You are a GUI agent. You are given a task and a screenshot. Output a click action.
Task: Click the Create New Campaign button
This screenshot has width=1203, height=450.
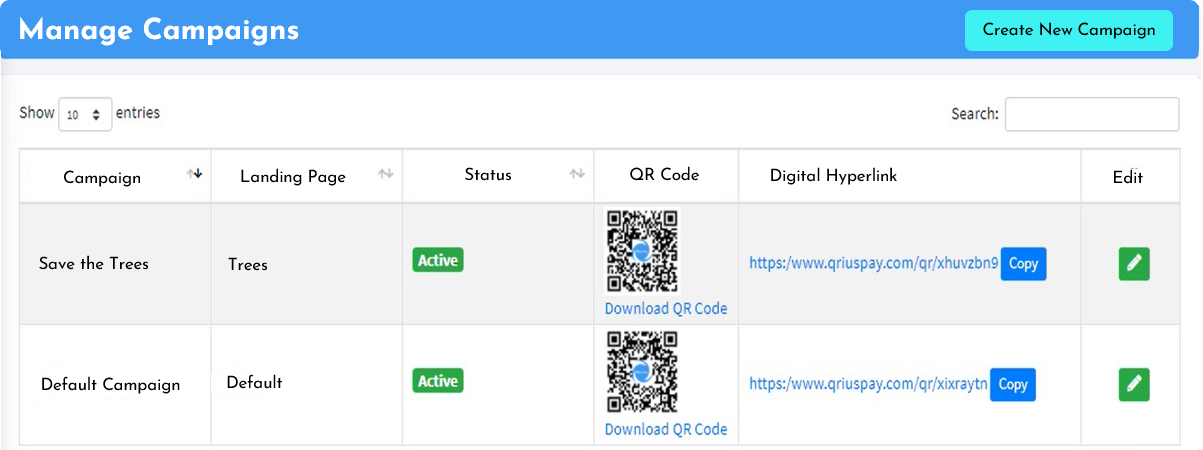point(1069,30)
